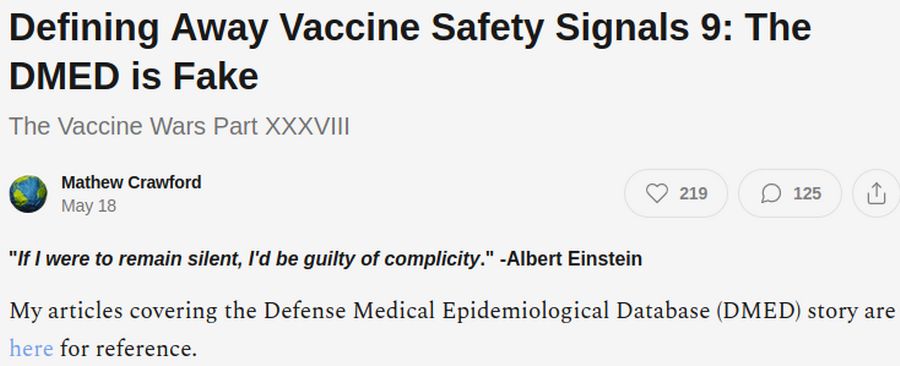
Task: Click the "-Albert Einstein" attribution
Action: click(x=571, y=259)
